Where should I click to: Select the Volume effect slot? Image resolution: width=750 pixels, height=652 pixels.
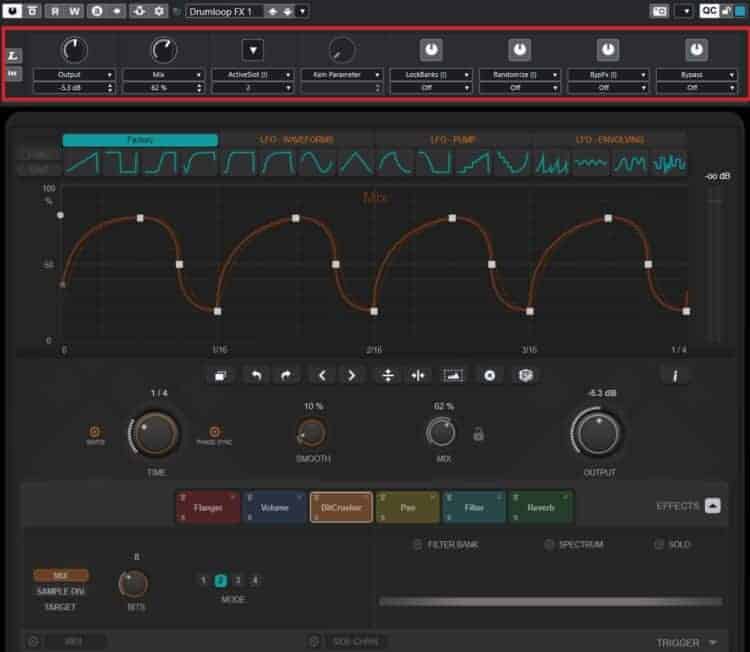274,508
